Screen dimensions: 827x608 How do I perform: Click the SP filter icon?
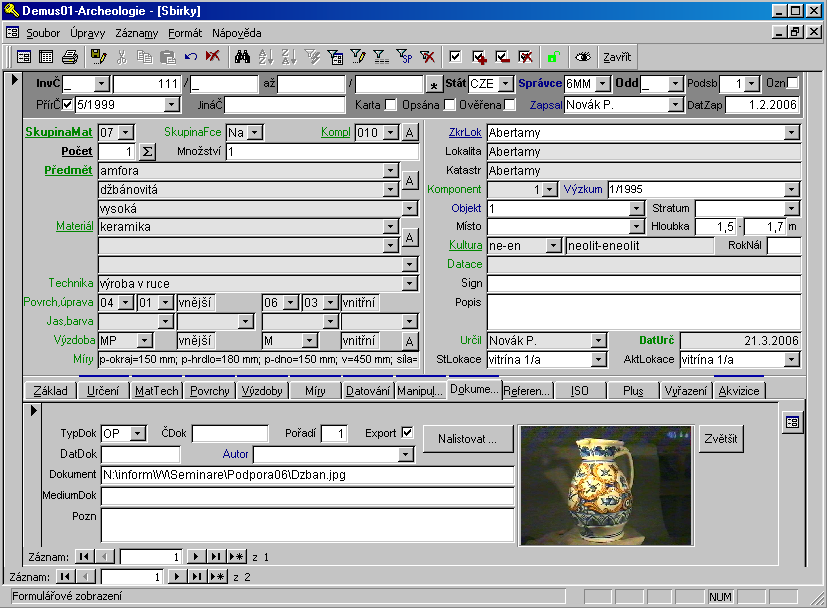coord(405,57)
